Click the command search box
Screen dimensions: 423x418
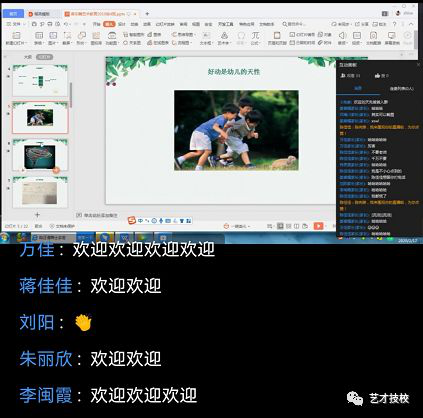(x=294, y=24)
